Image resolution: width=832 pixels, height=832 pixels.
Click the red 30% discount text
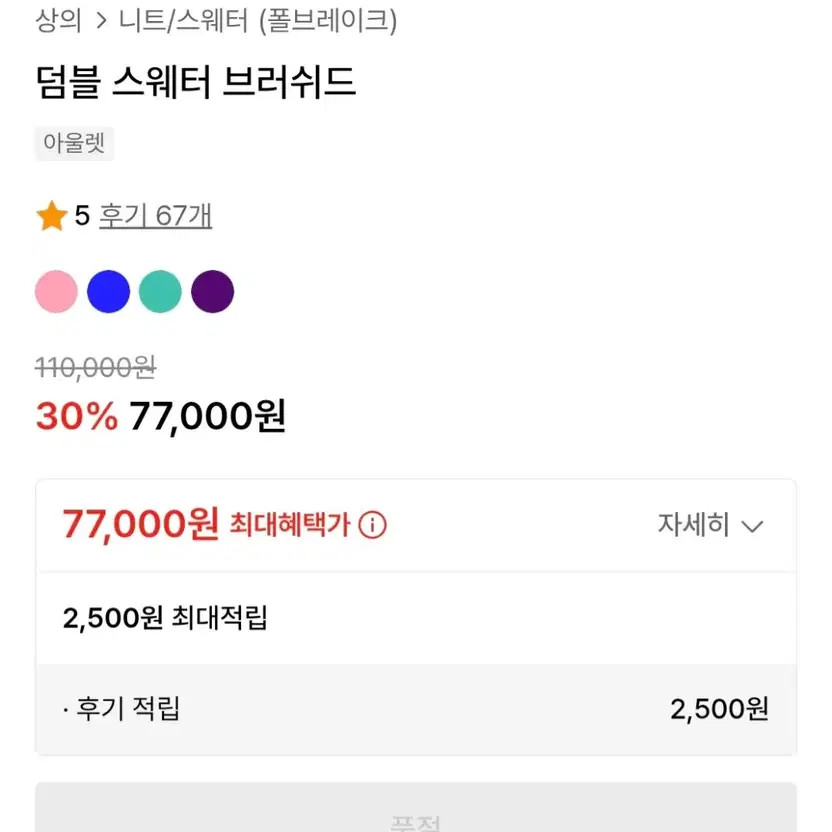point(76,416)
